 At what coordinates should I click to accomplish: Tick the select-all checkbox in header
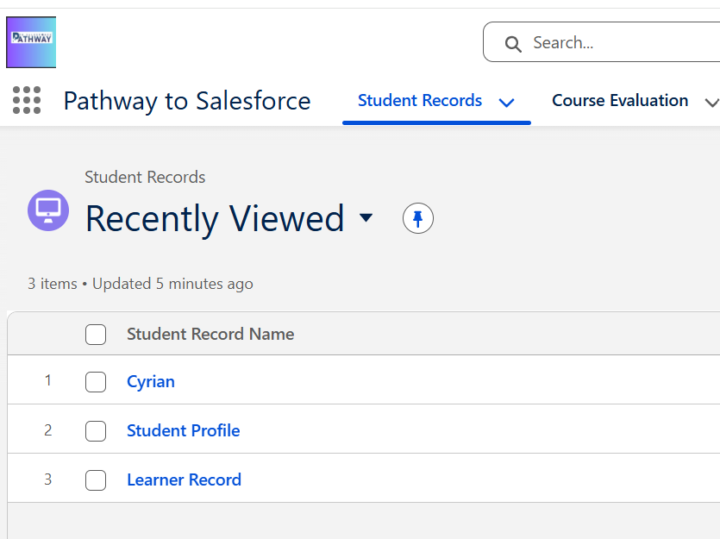click(96, 334)
